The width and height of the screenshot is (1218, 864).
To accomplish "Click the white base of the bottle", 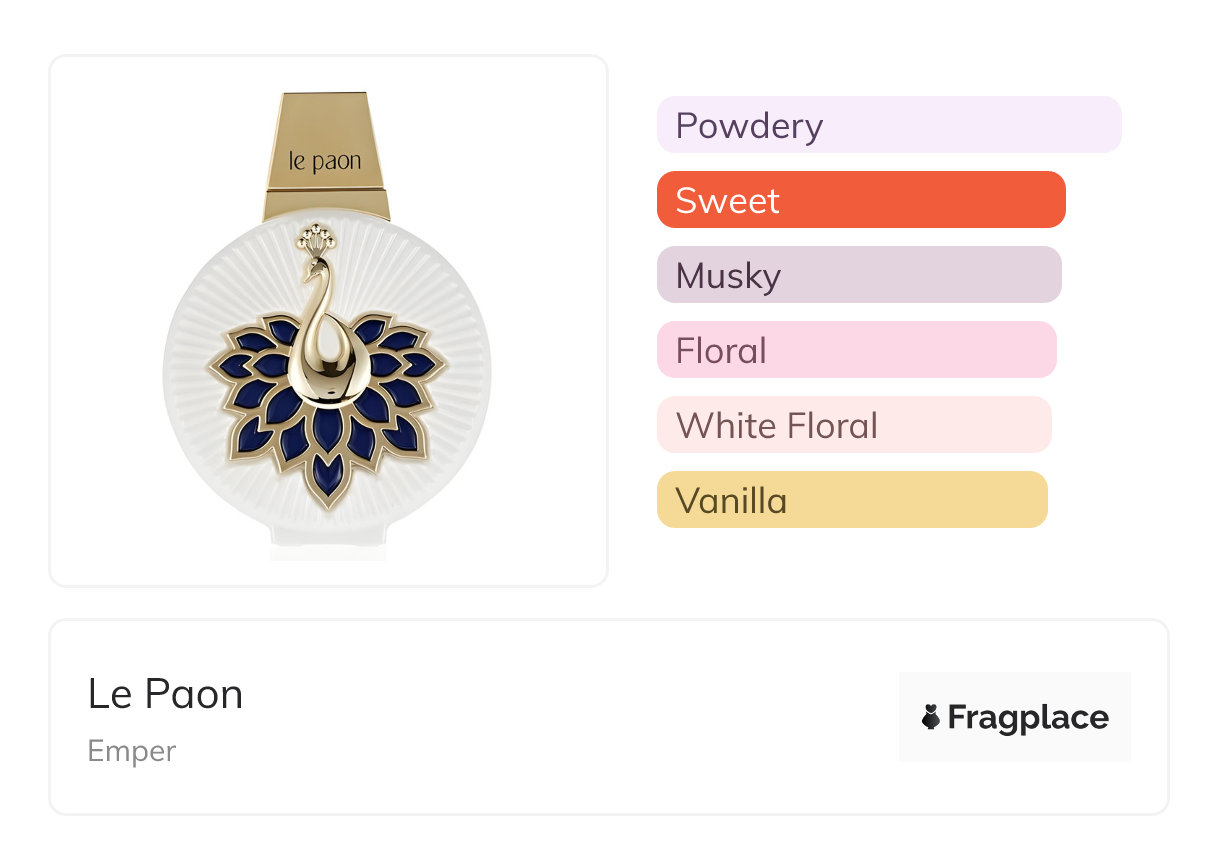I will click(327, 543).
